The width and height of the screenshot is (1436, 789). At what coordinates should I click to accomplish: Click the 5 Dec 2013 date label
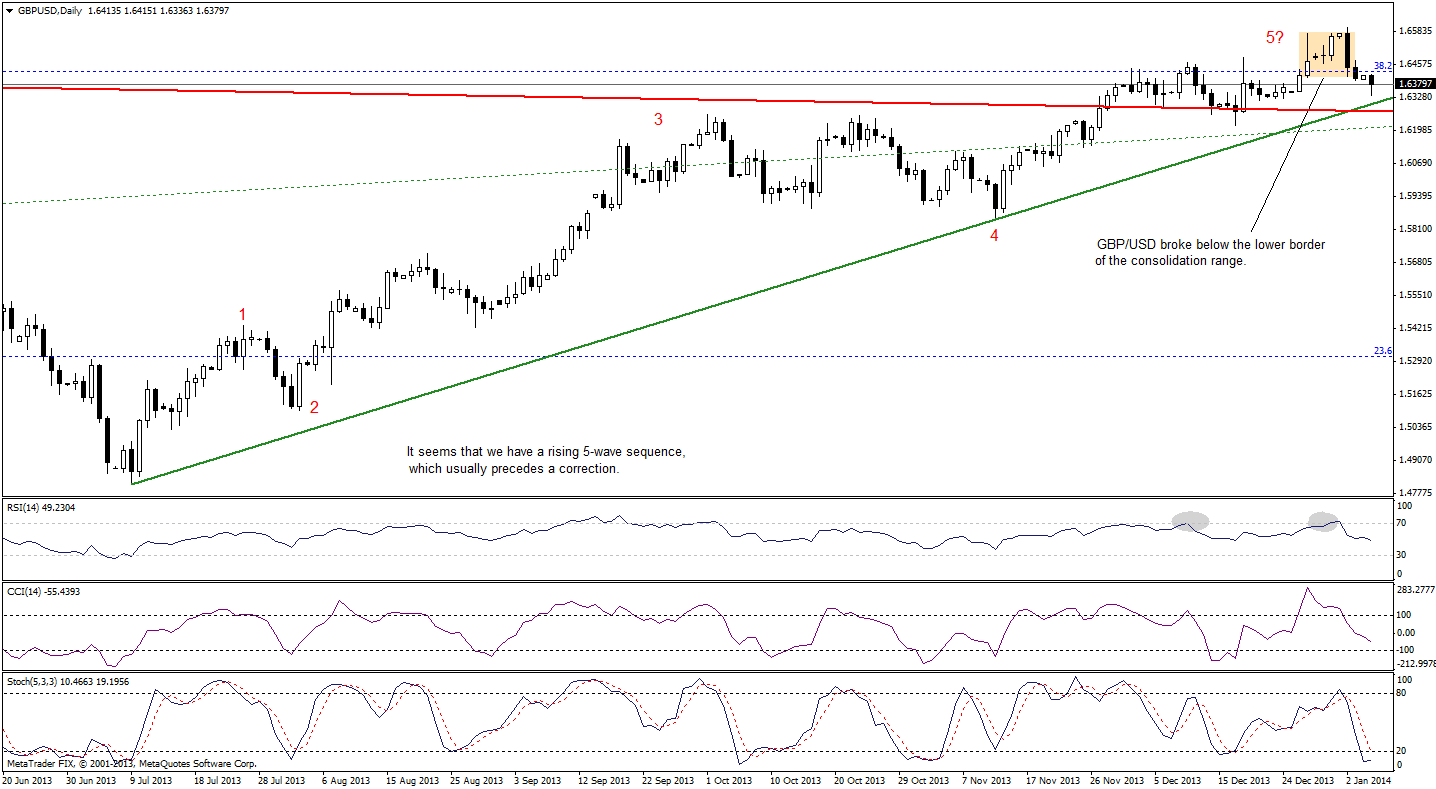click(x=1180, y=780)
